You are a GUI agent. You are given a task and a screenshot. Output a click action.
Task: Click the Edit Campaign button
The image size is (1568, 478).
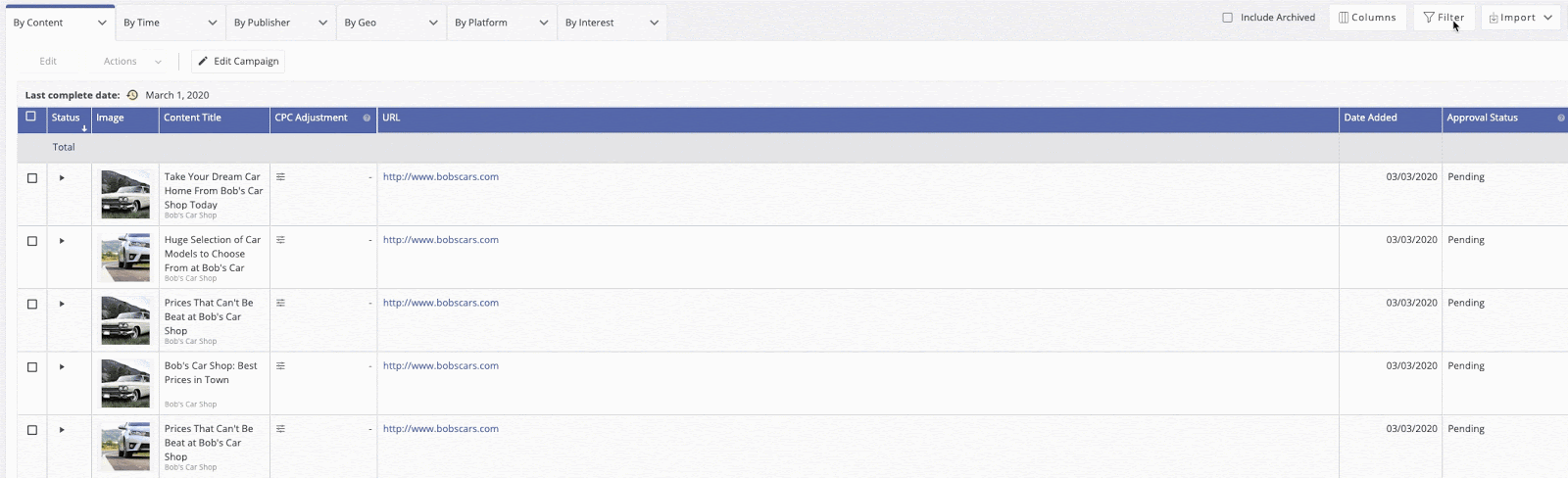238,61
